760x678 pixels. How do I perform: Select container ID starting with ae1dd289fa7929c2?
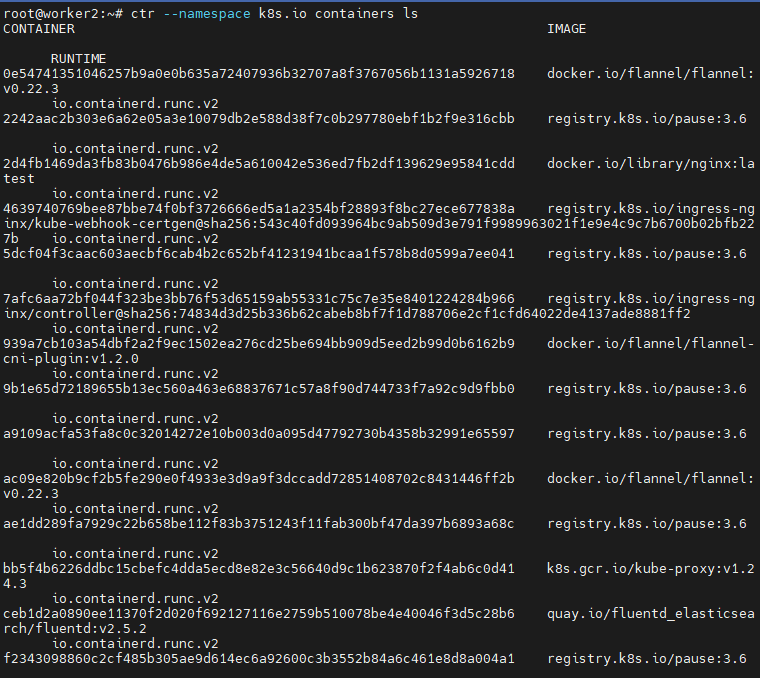[x=259, y=524]
